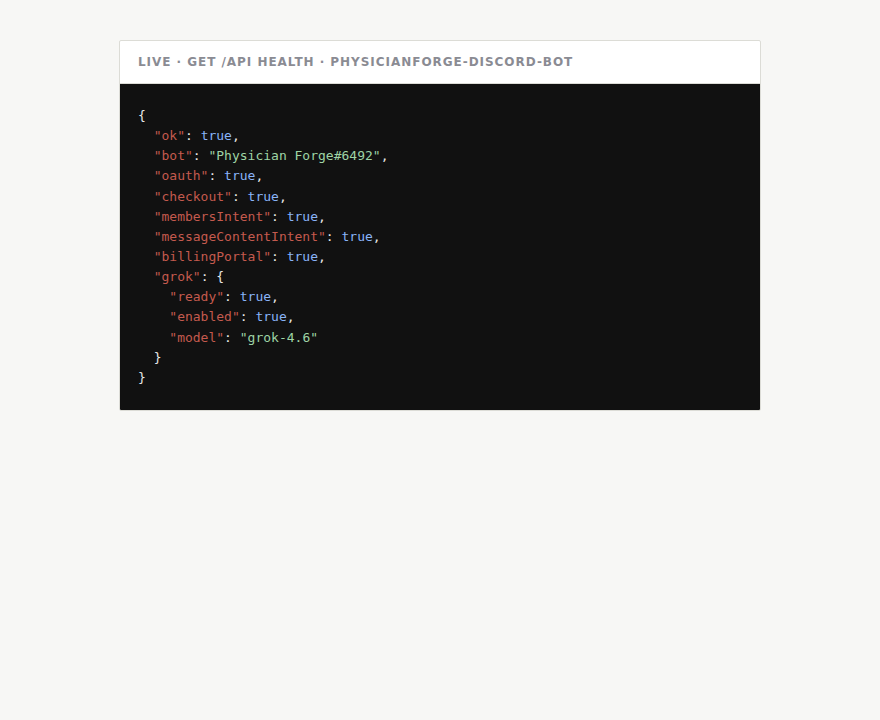Screen dimensions: 880x720
Task: Click the "grok-4.6" model value
Action: click(x=279, y=338)
